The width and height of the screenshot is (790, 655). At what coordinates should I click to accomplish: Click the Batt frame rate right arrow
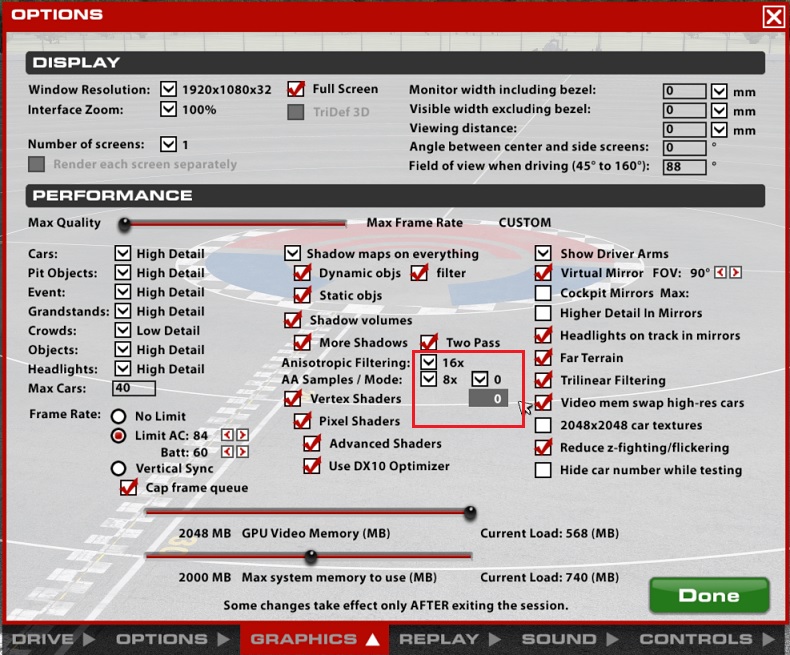coord(242,452)
